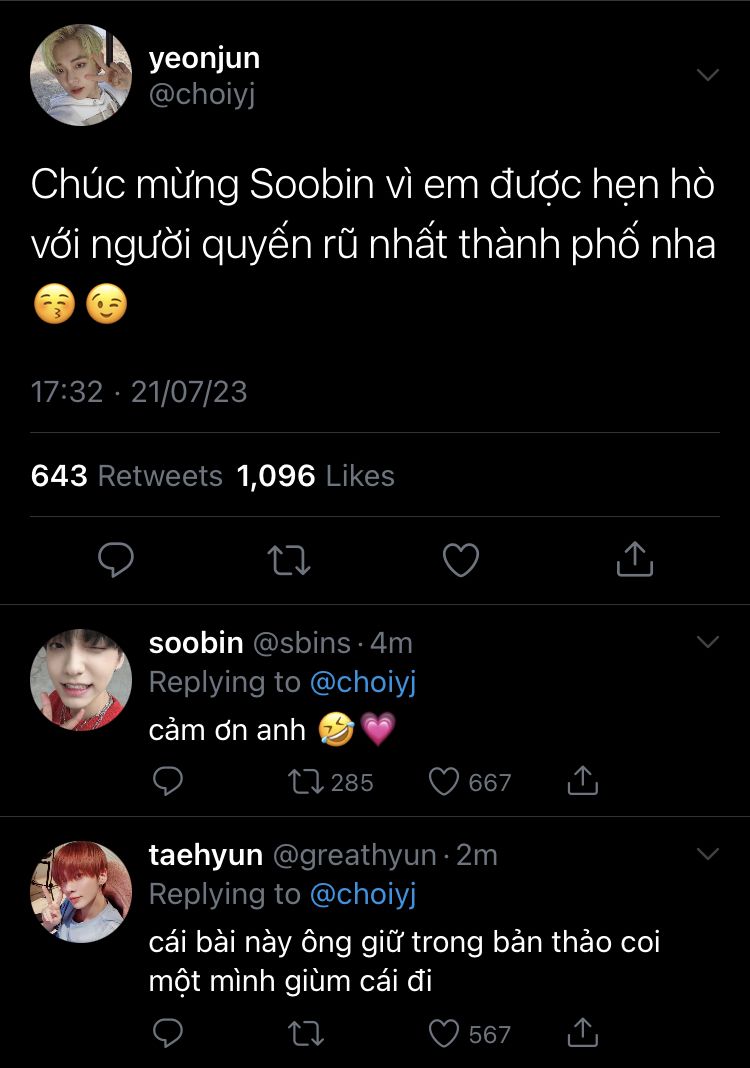Open yeonjun's profile picture
The image size is (750, 1068).
[82, 75]
